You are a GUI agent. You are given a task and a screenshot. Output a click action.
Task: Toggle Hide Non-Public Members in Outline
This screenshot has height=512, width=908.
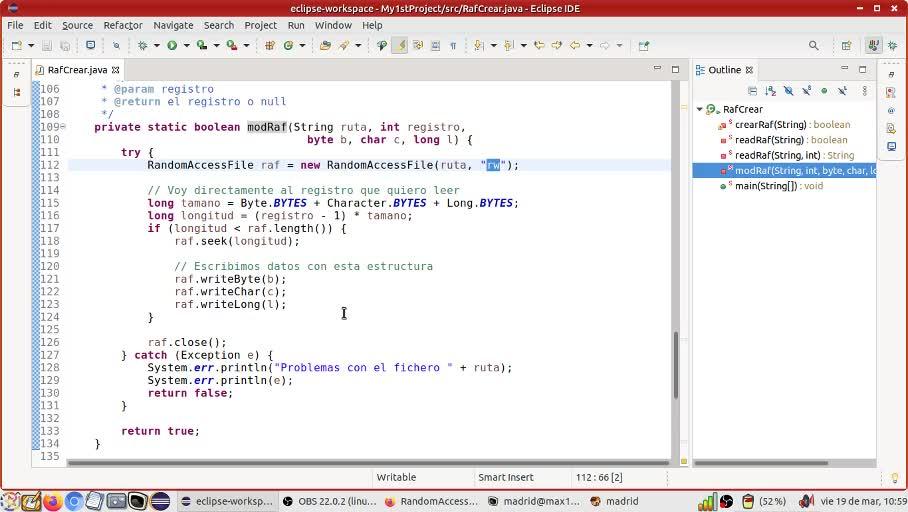click(824, 91)
